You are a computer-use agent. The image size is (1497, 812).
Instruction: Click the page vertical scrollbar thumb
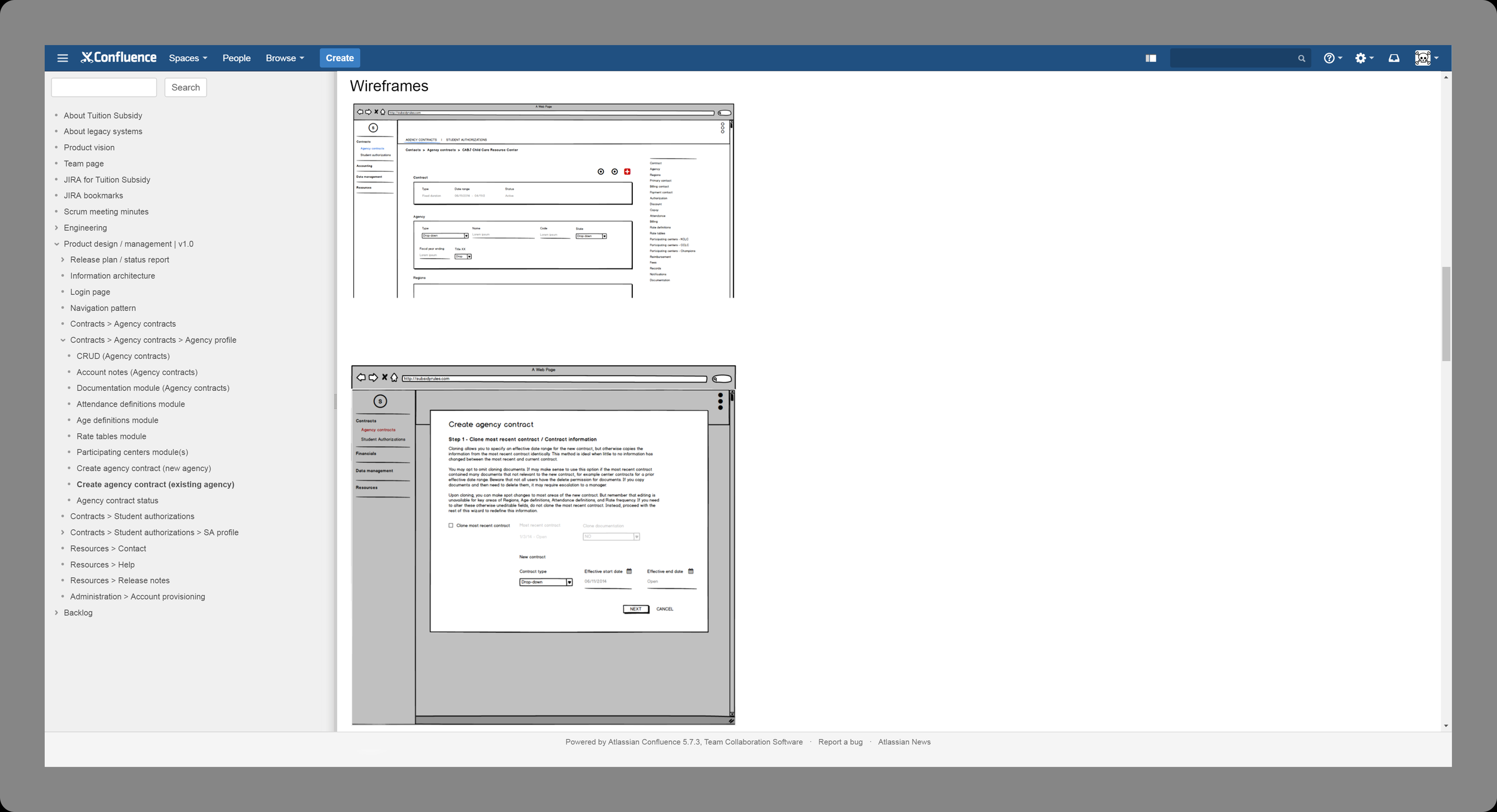pyautogui.click(x=1446, y=314)
